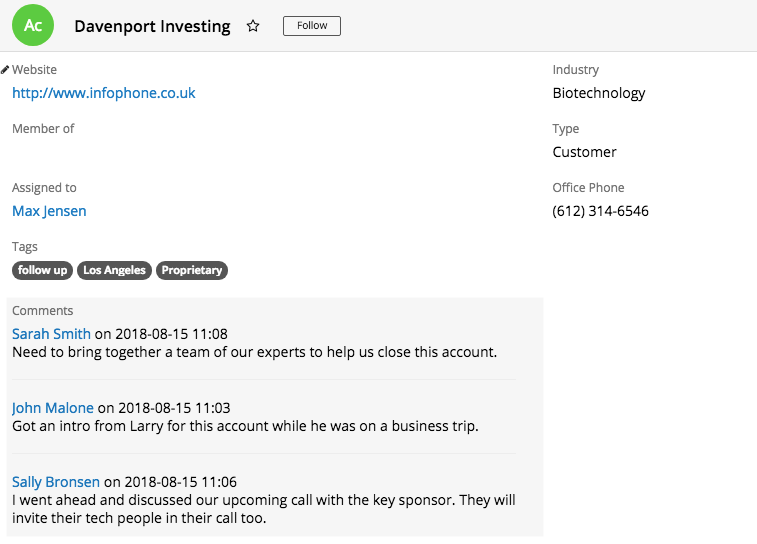The width and height of the screenshot is (757, 544).
Task: Click the Customer type value
Action: [x=584, y=152]
